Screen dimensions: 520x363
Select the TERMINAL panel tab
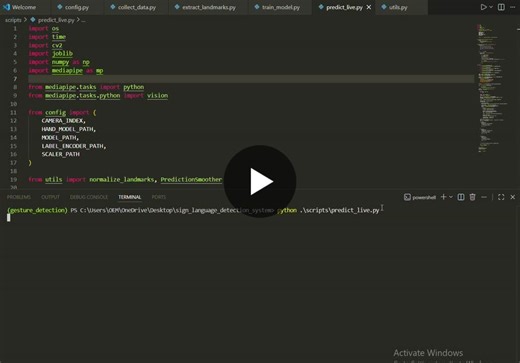[130, 197]
